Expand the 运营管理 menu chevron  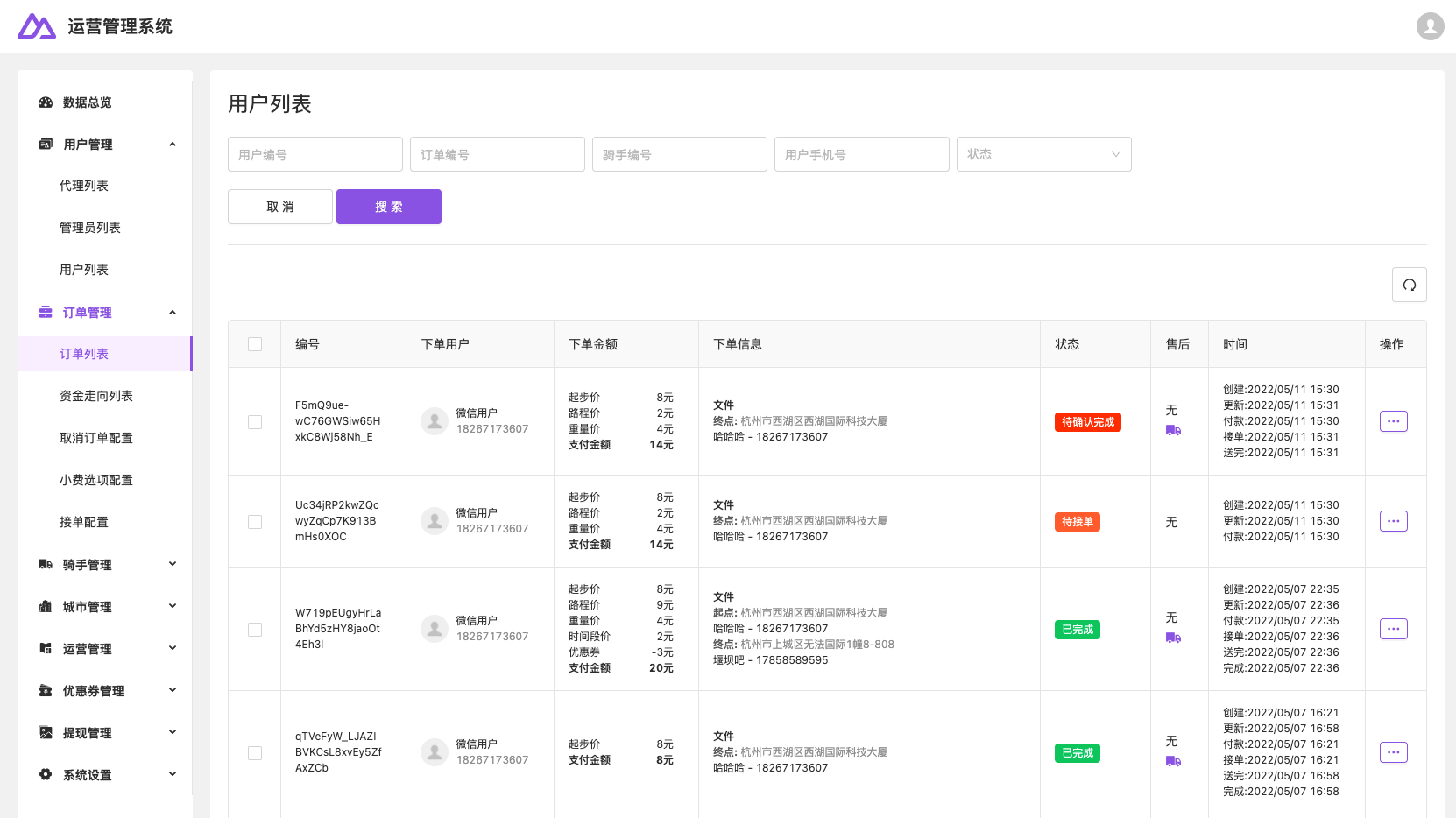(173, 648)
